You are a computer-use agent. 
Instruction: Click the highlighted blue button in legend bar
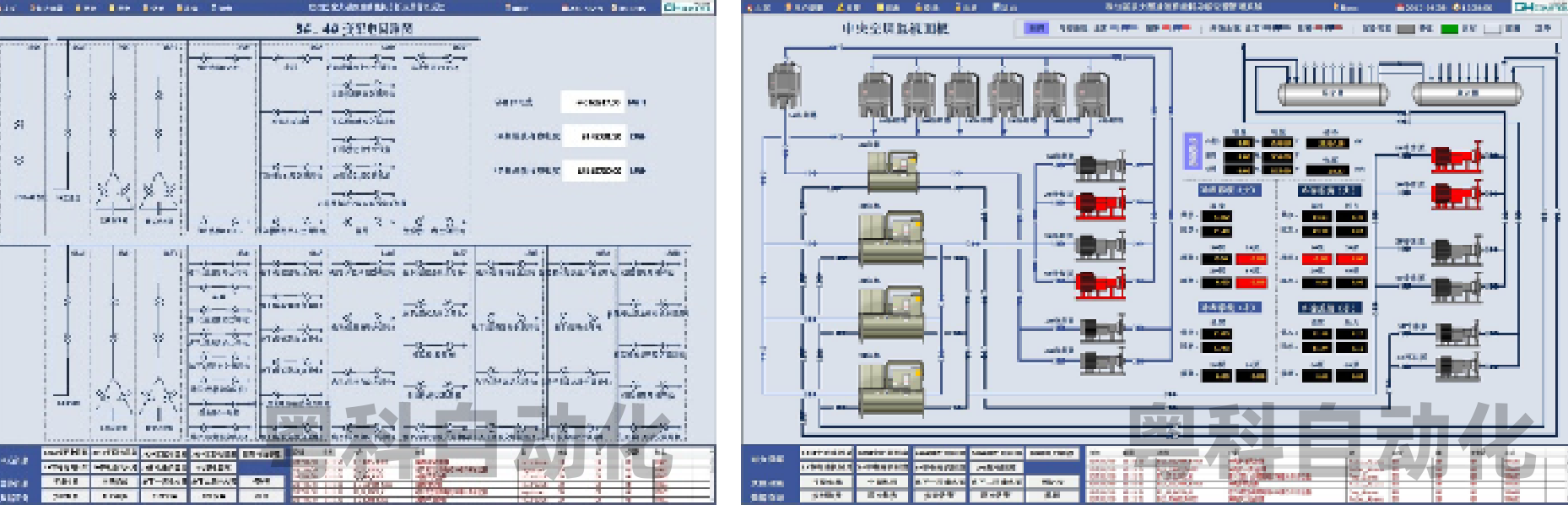coord(1035,28)
